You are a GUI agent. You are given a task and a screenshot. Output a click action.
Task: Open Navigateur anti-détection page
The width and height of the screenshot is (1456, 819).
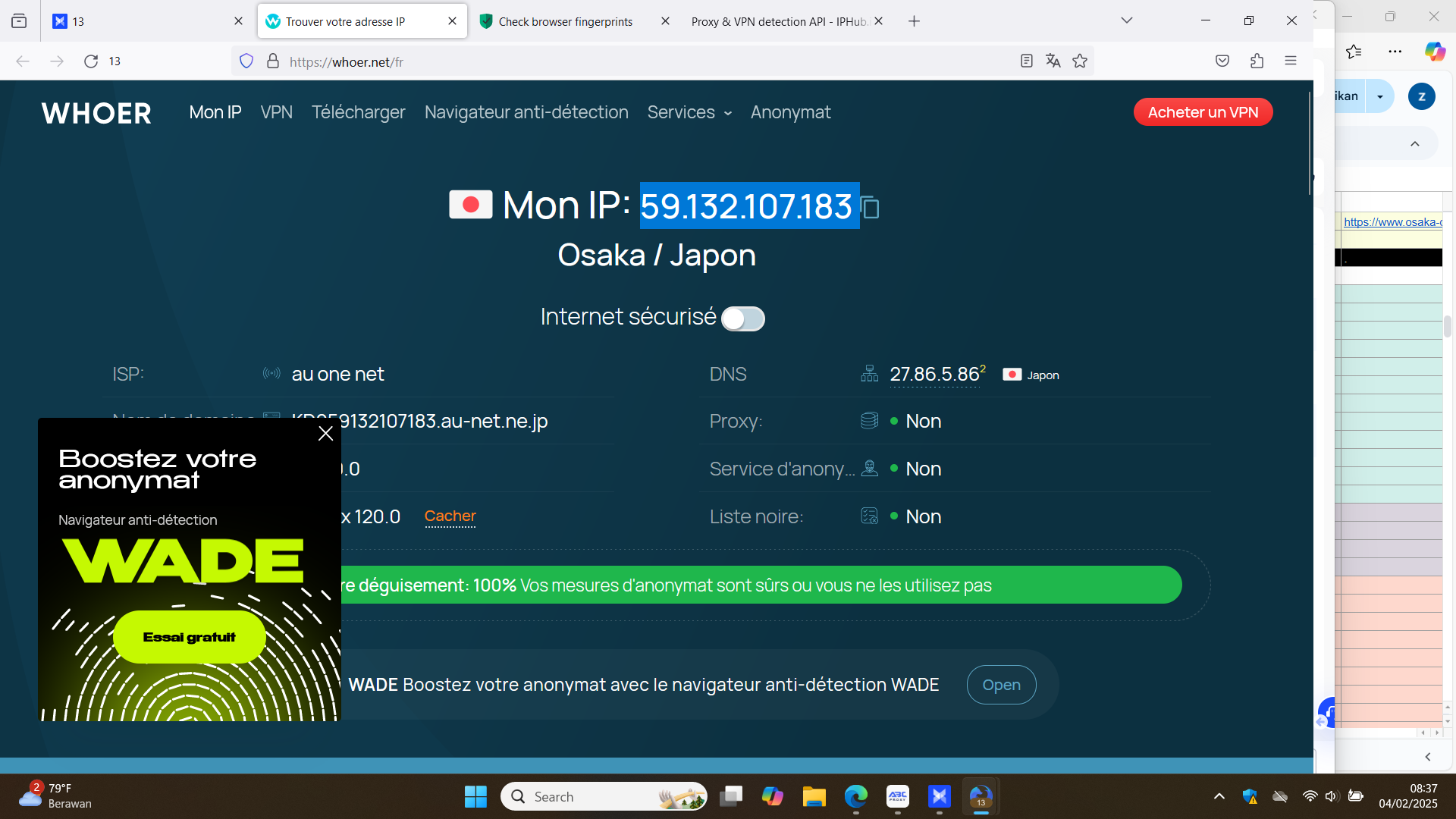[x=526, y=113]
